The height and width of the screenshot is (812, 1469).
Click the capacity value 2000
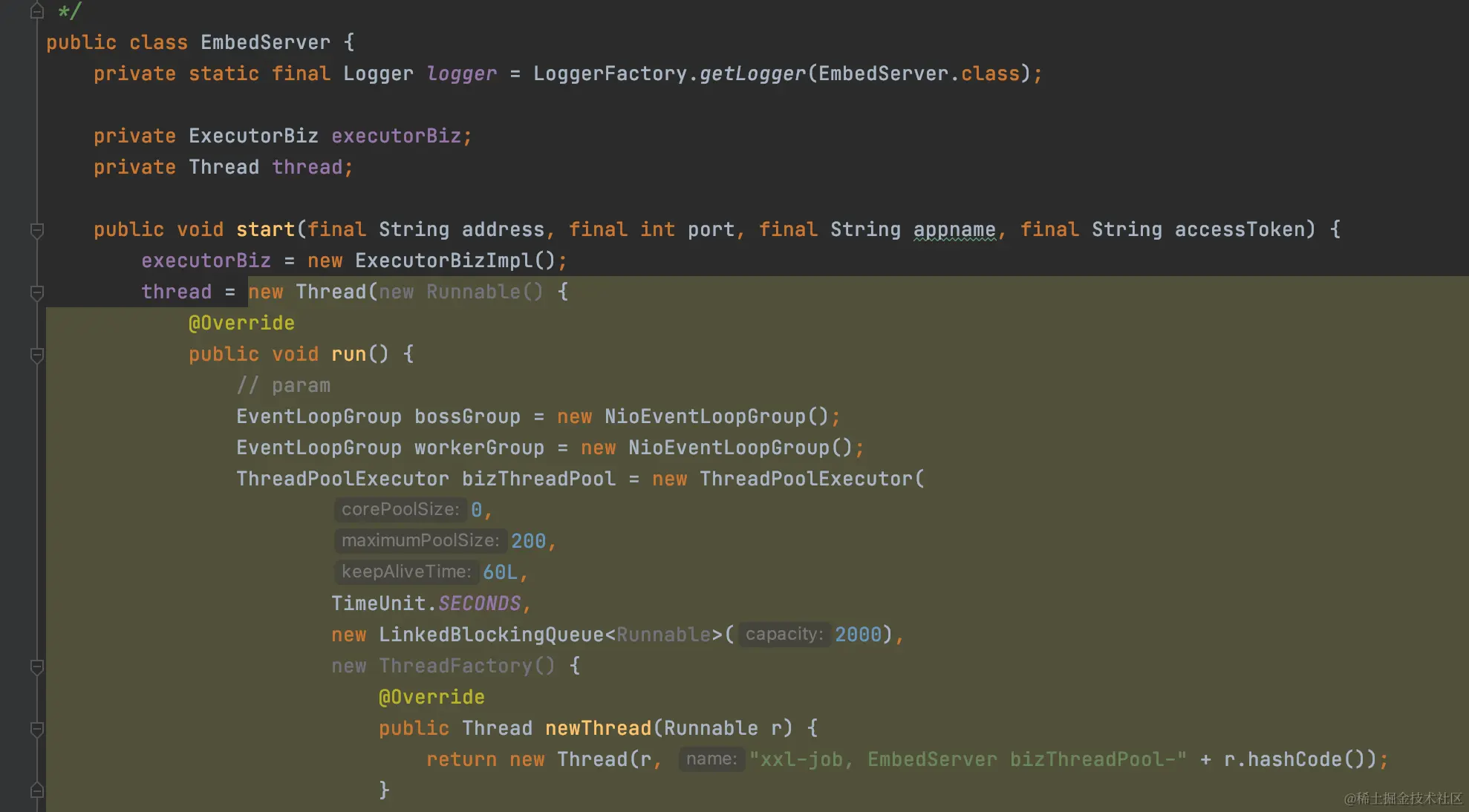click(858, 635)
